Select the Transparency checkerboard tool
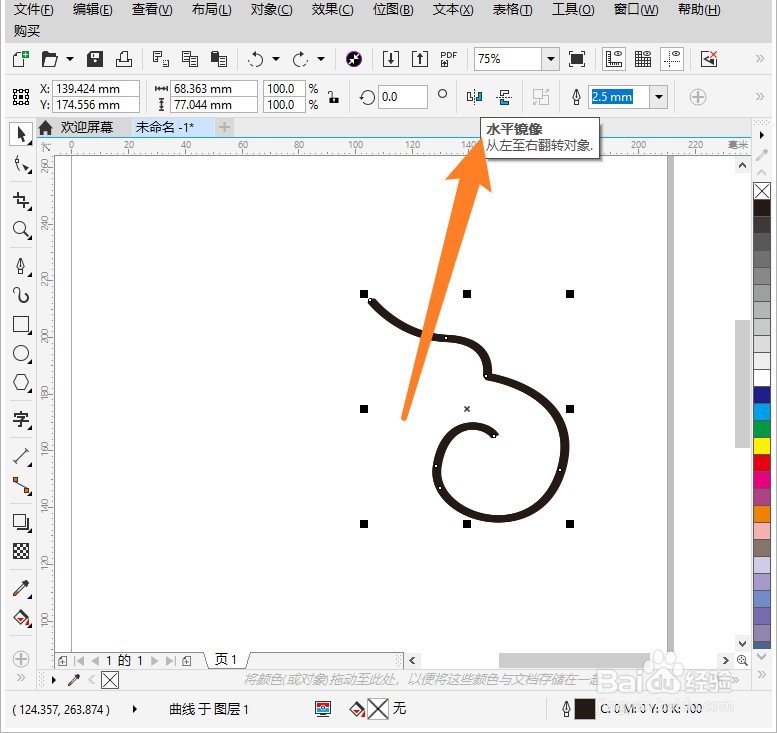This screenshot has width=777, height=733. point(21,551)
